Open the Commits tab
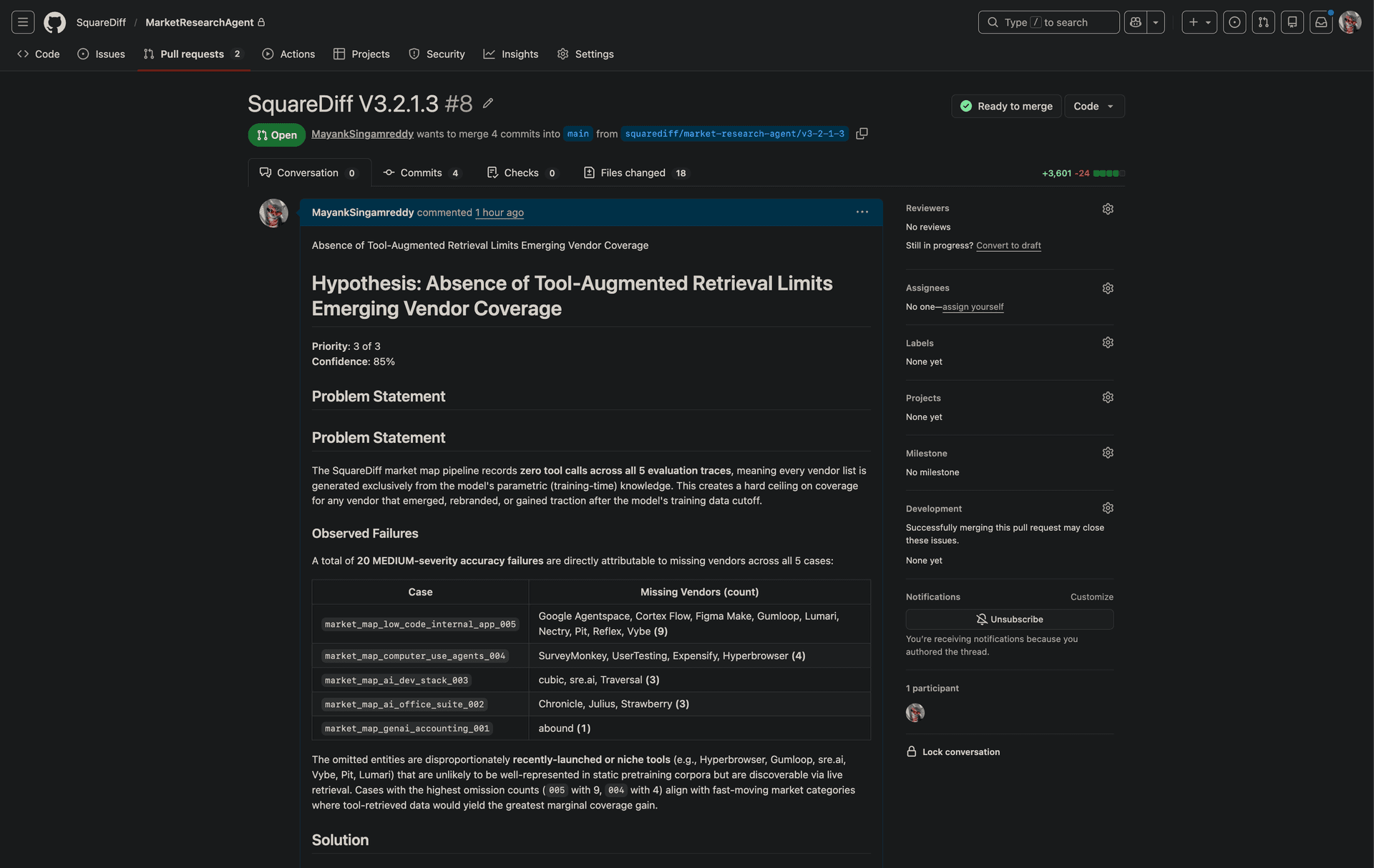The width and height of the screenshot is (1374, 868). pyautogui.click(x=421, y=173)
